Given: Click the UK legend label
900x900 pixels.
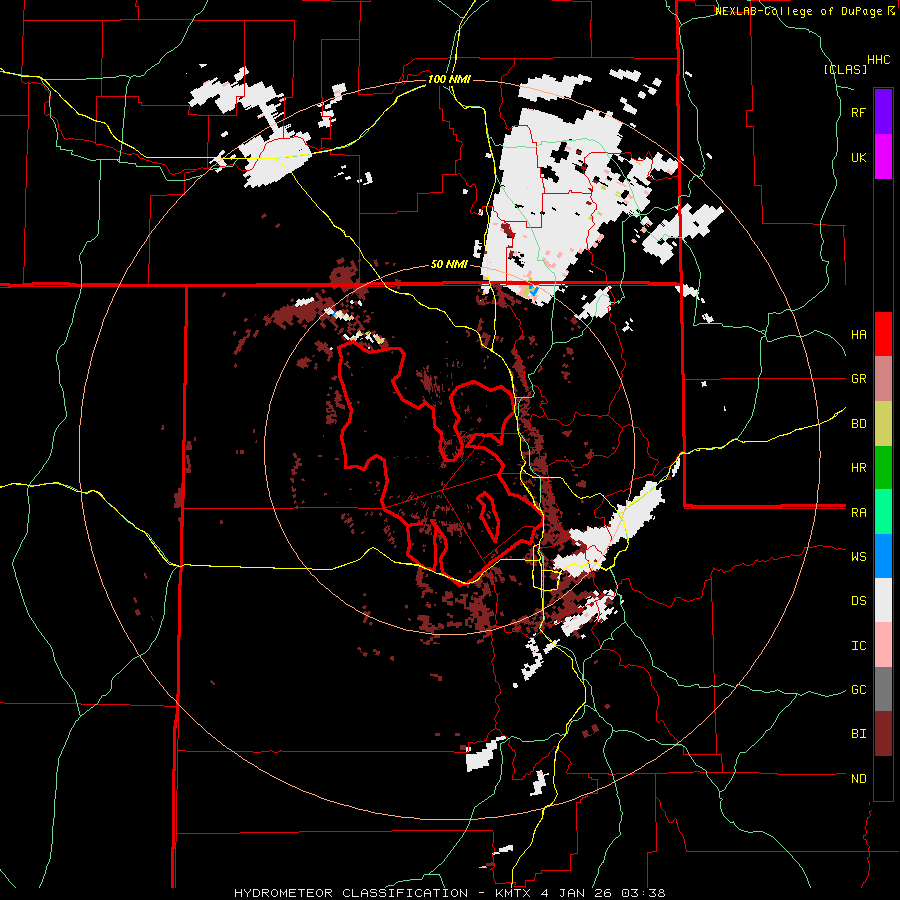Looking at the screenshot, I should pos(859,157).
